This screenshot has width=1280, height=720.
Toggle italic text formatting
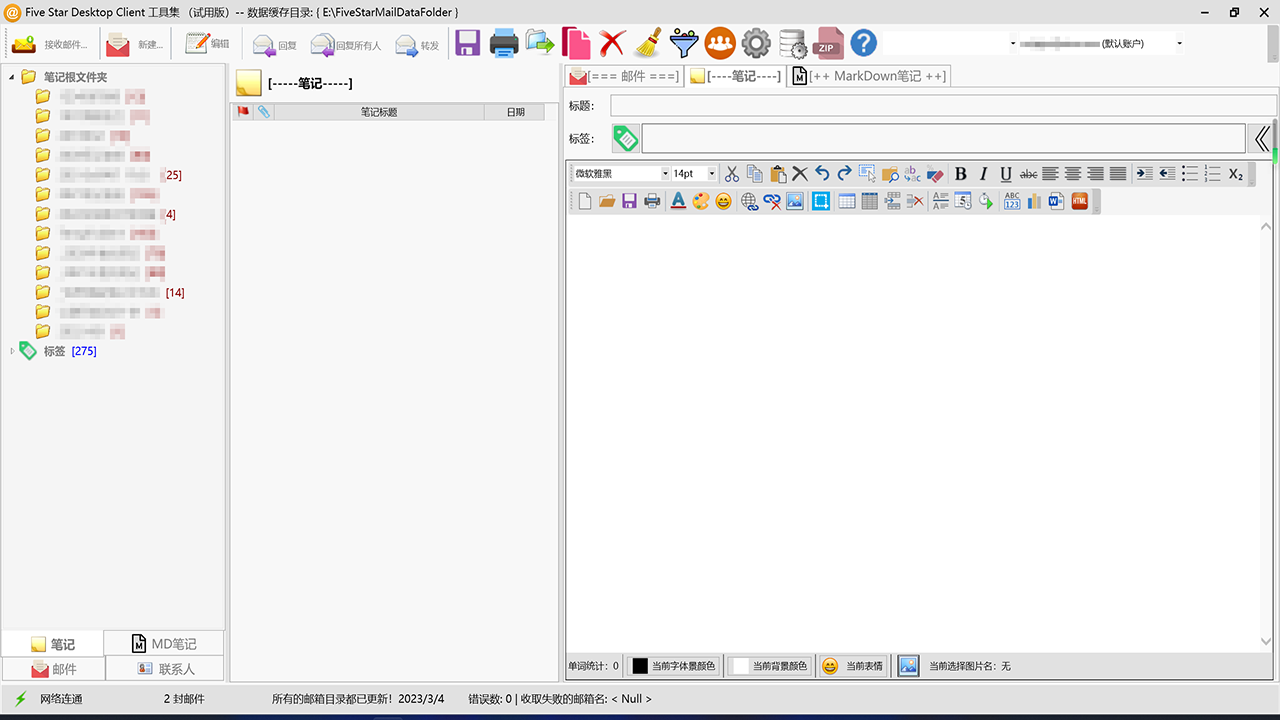[x=983, y=174]
